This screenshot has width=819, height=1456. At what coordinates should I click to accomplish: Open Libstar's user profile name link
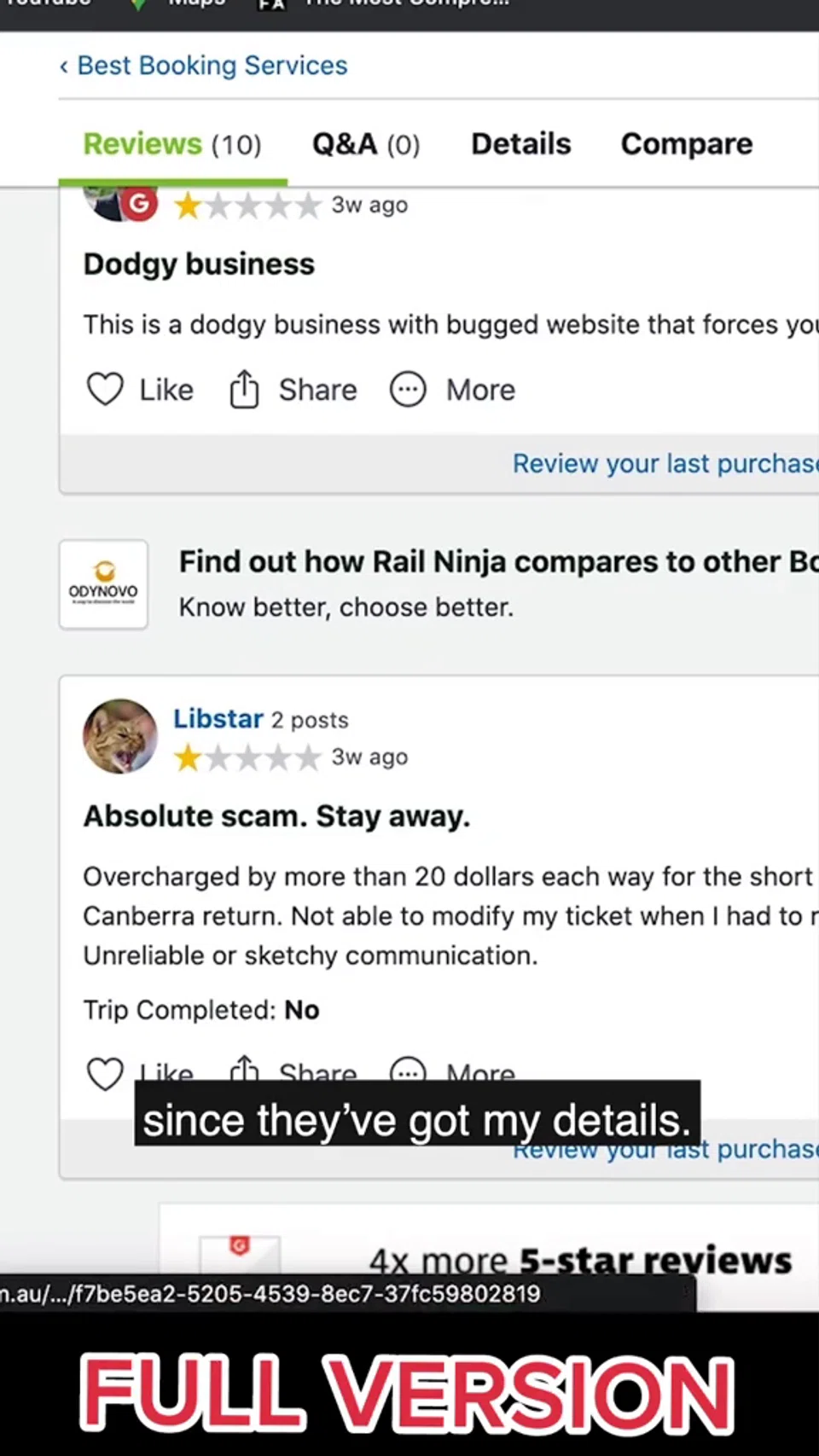point(218,719)
